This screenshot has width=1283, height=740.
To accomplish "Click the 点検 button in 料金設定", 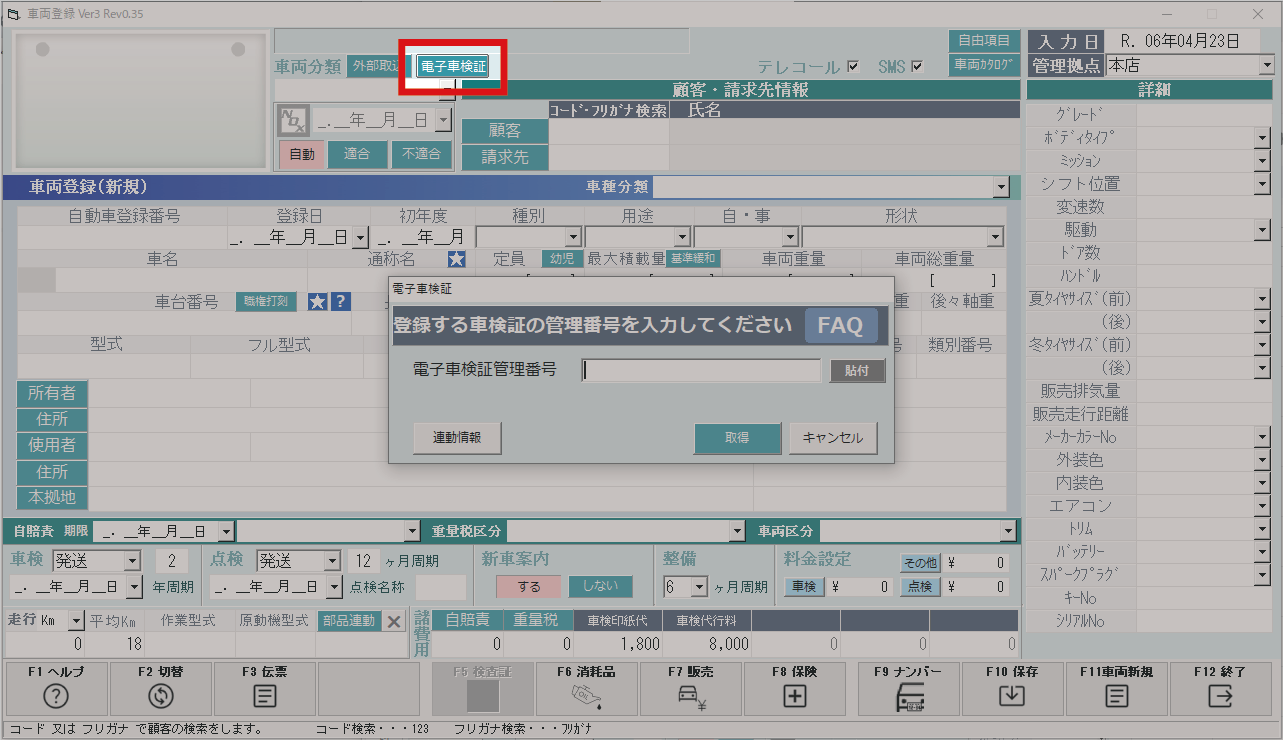I will 919,587.
